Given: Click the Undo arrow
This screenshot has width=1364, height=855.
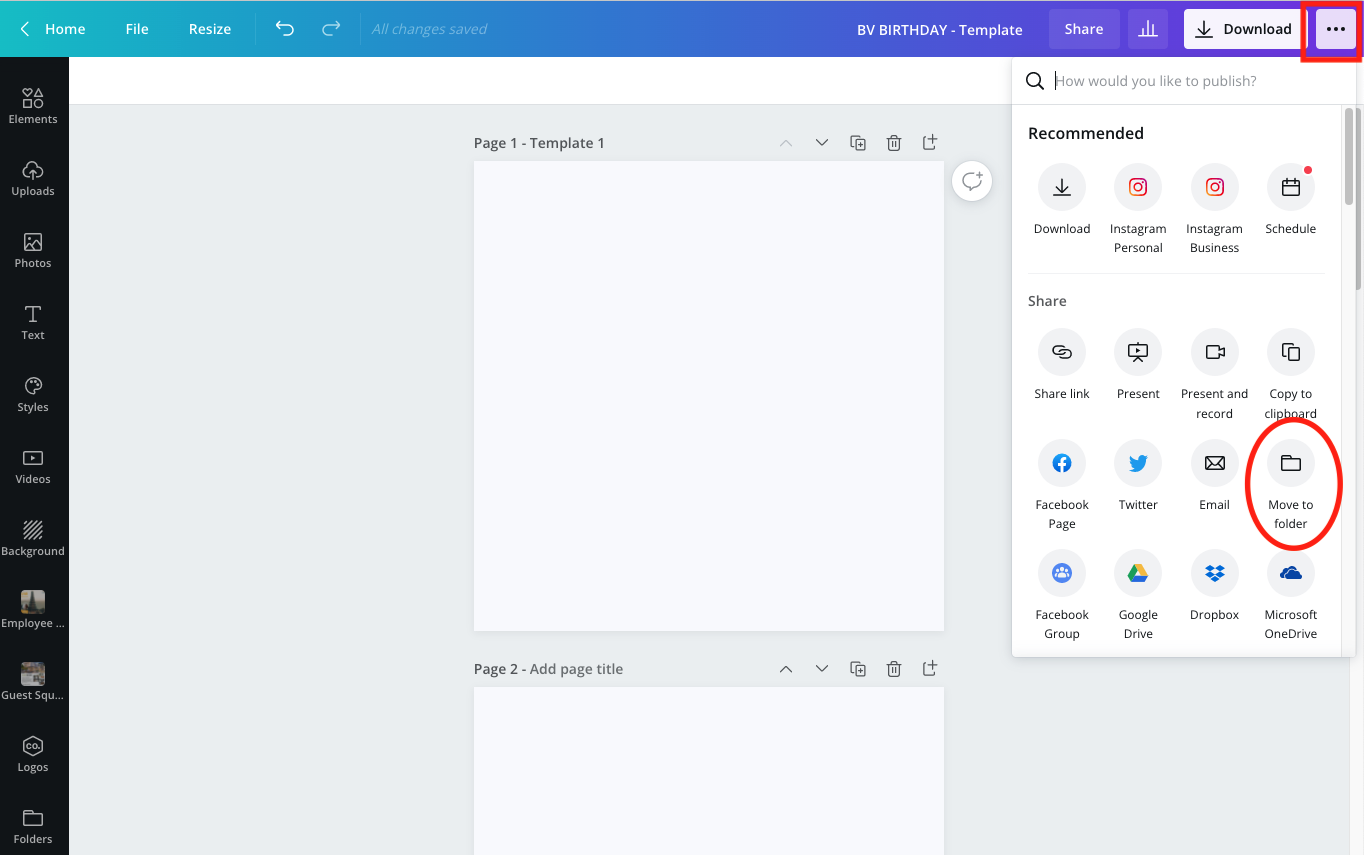Looking at the screenshot, I should click(285, 29).
